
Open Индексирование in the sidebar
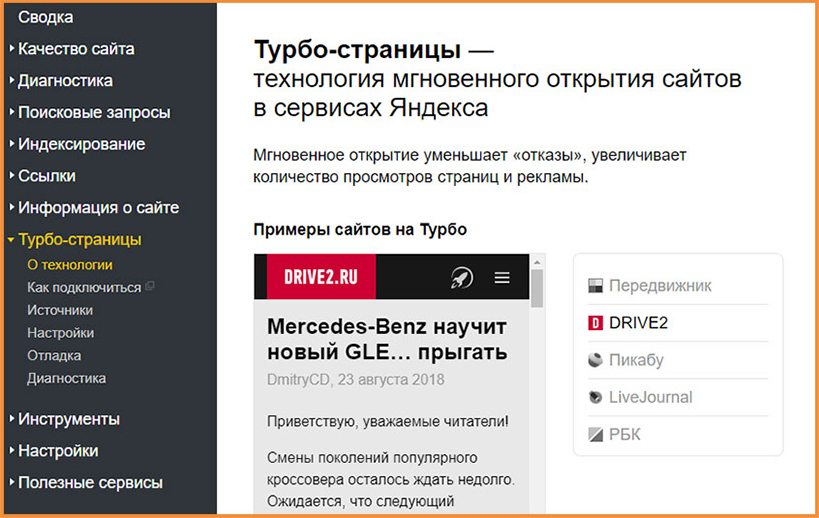(x=81, y=144)
